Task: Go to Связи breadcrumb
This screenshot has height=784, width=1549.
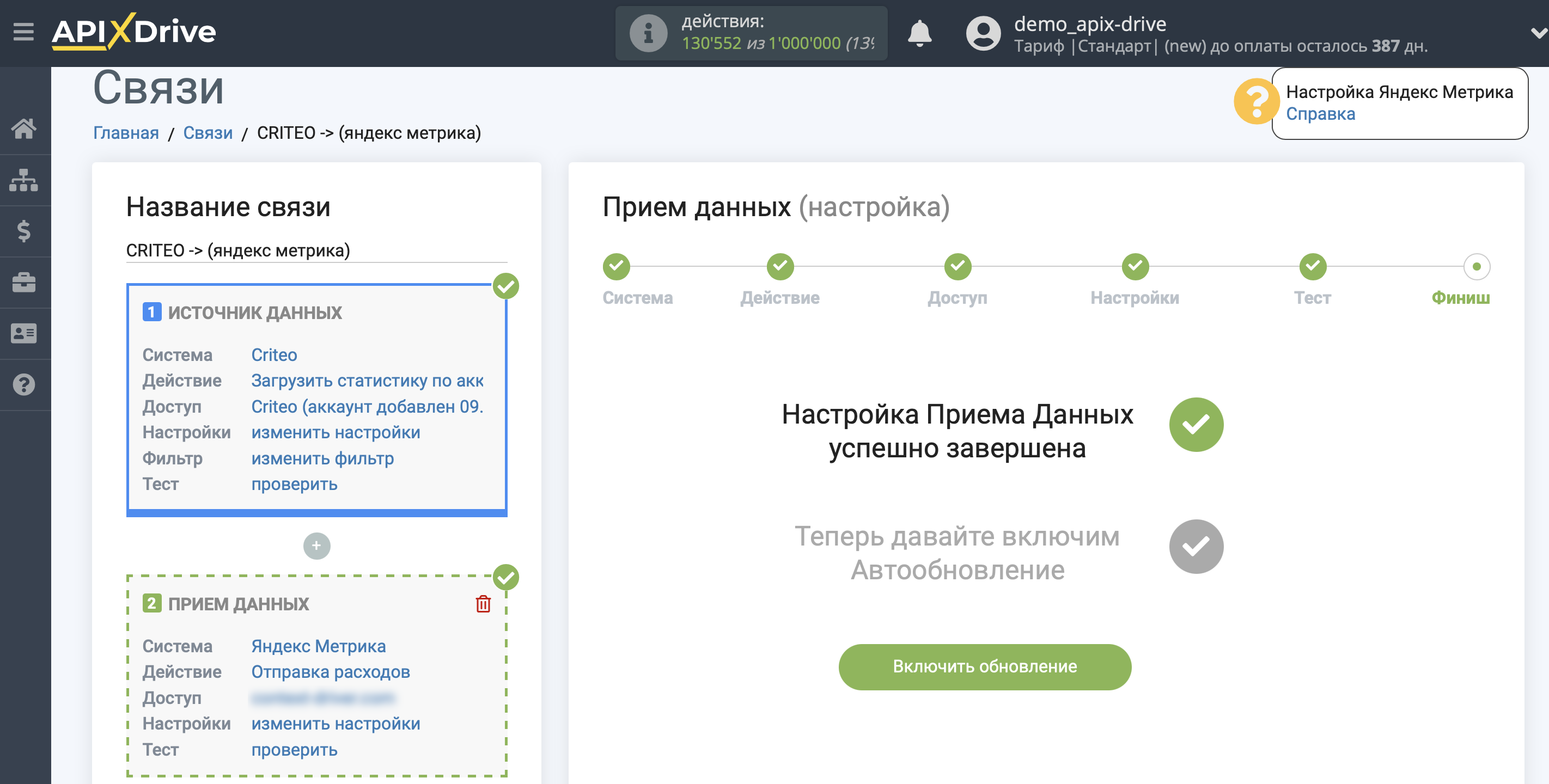Action: click(208, 133)
